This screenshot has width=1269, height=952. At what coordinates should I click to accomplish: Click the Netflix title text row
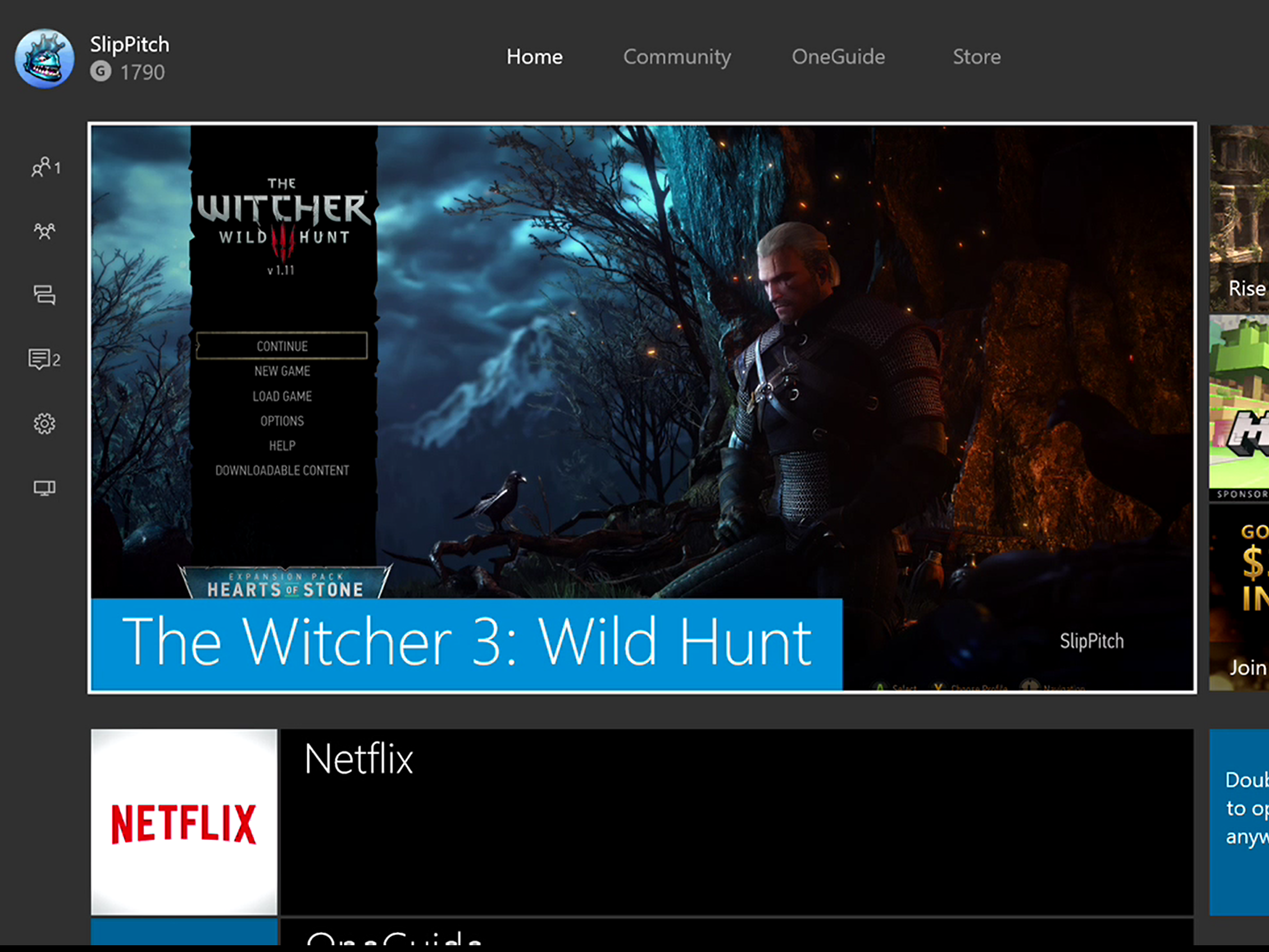[x=736, y=822]
